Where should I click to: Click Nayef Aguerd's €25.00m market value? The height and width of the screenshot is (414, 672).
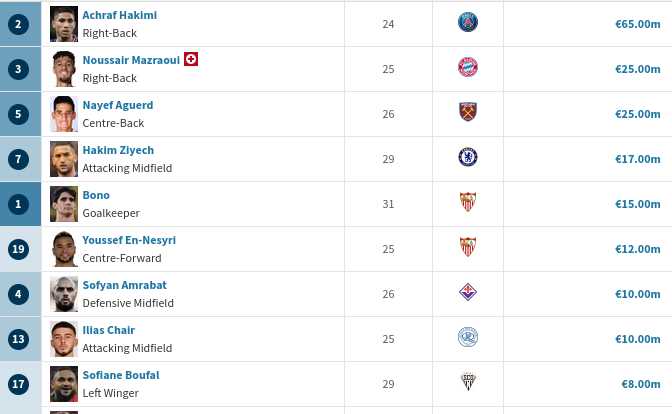[x=637, y=114]
